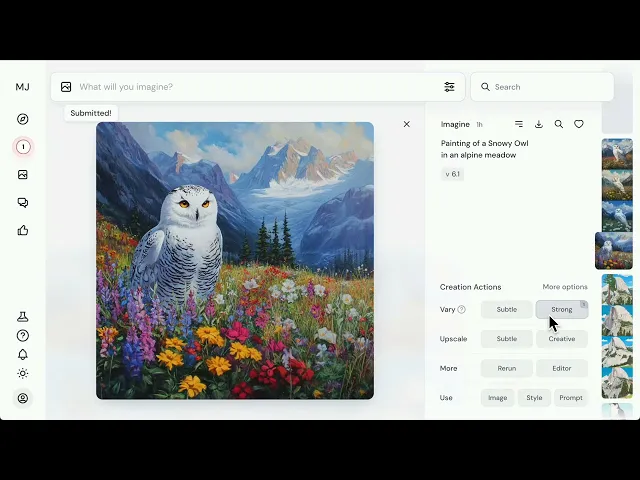Download the image with the download icon
Image resolution: width=640 pixels, height=480 pixels.
(539, 124)
